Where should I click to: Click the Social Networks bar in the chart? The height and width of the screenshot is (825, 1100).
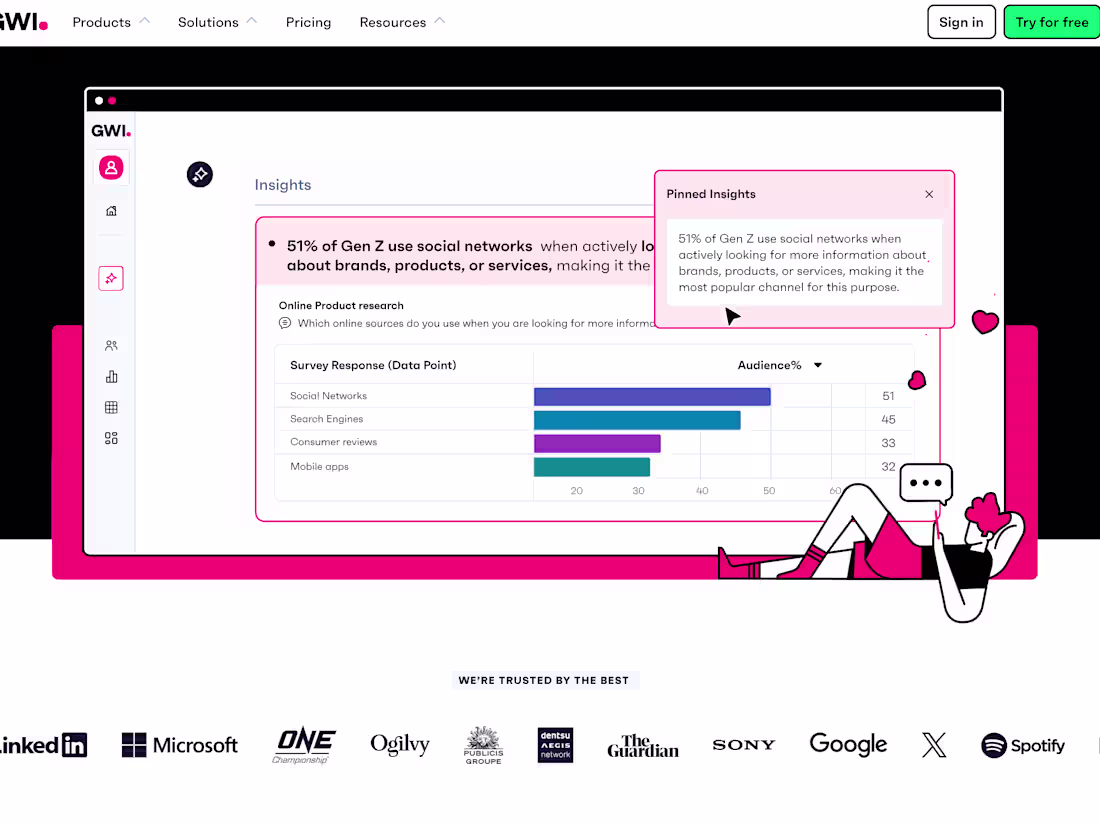pyautogui.click(x=650, y=395)
